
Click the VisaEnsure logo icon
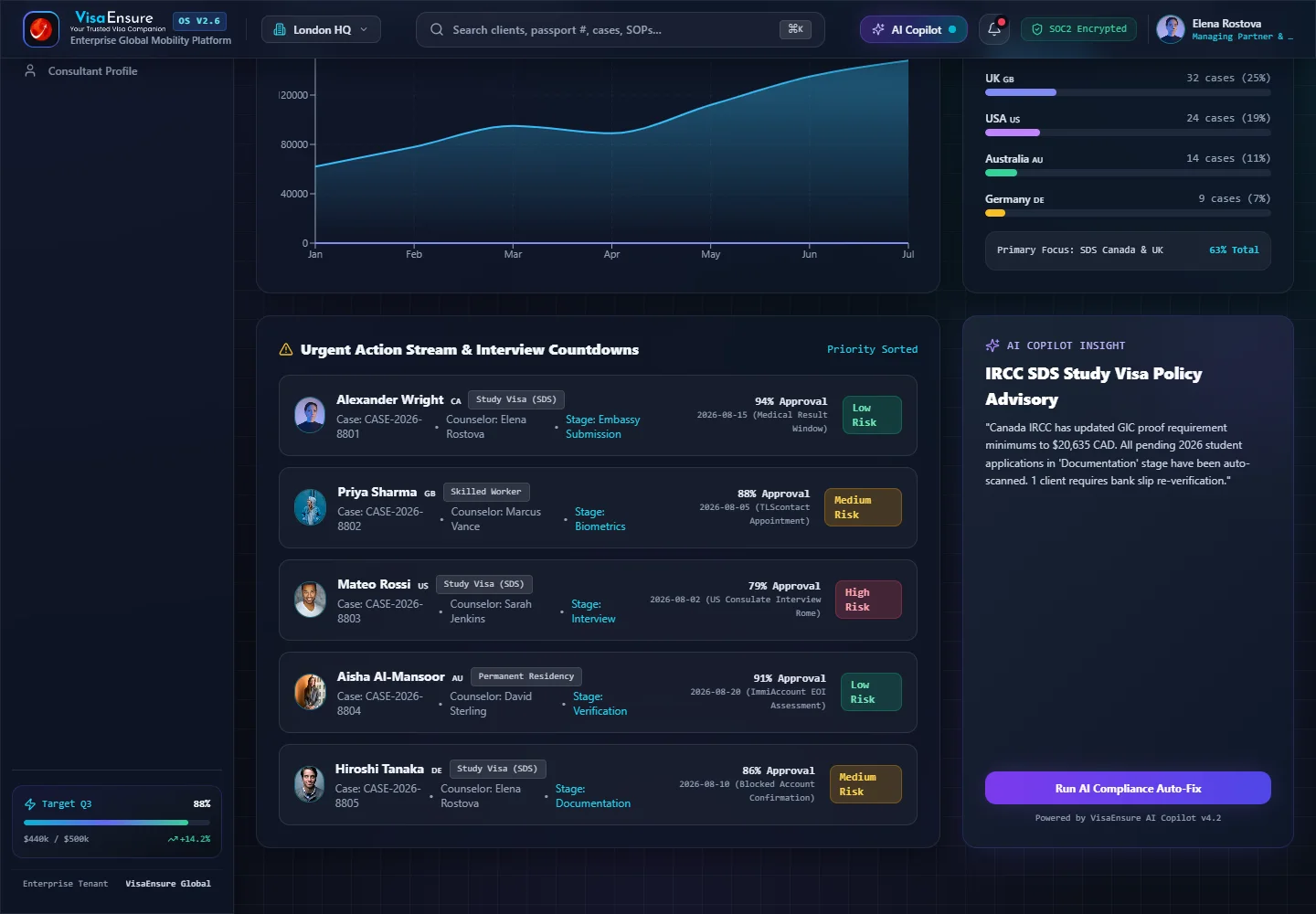click(x=41, y=29)
